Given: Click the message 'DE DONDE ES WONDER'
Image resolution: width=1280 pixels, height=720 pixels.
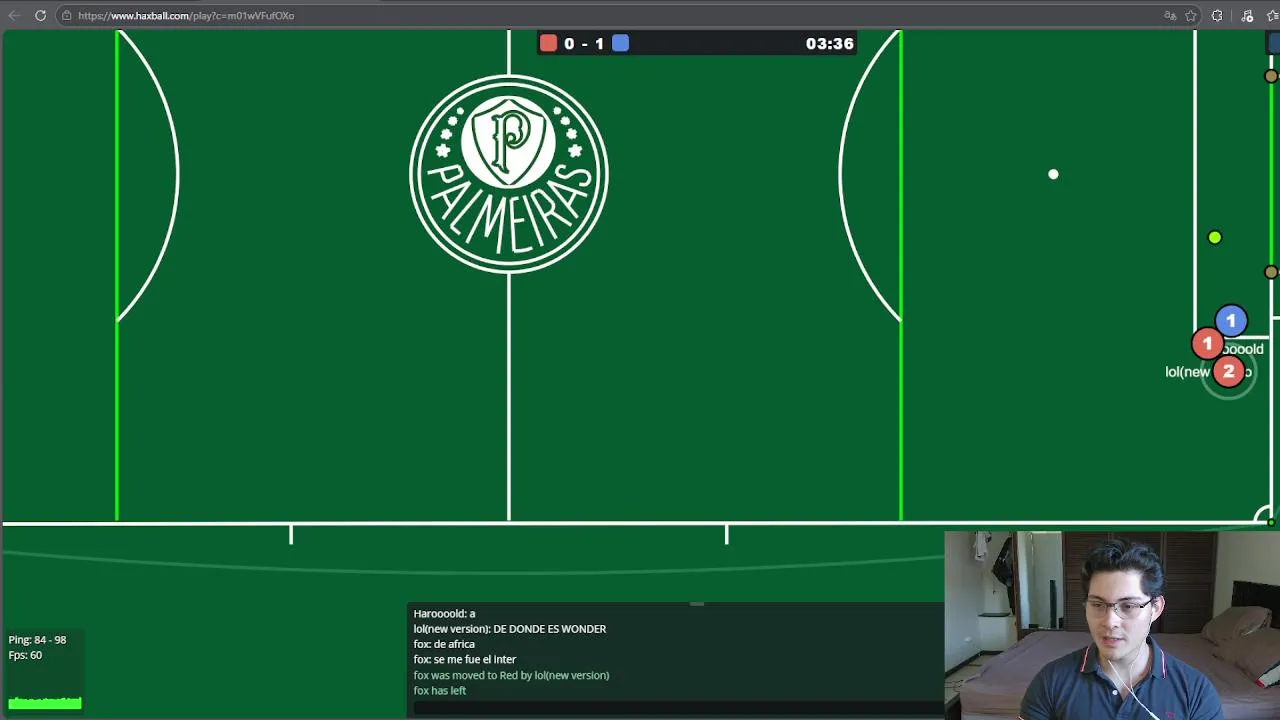Looking at the screenshot, I should [x=550, y=629].
